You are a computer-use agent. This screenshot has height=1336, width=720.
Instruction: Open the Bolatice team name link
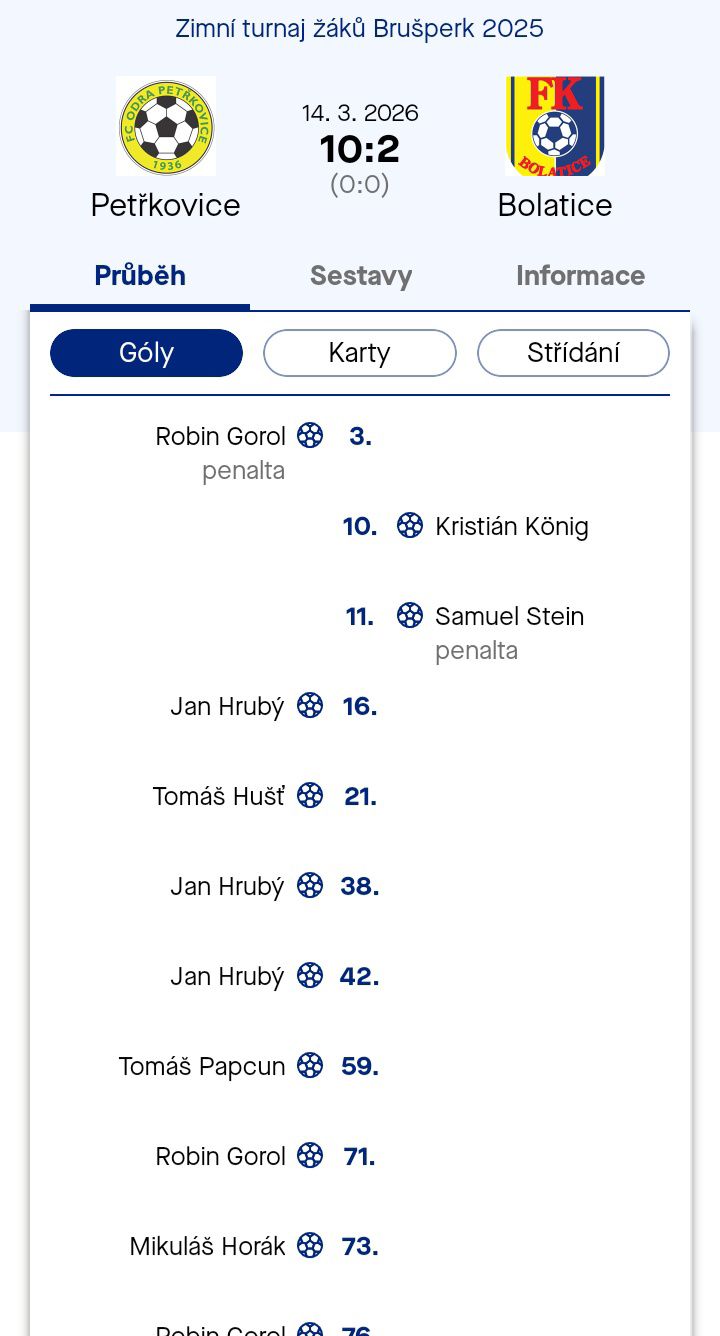[x=555, y=205]
